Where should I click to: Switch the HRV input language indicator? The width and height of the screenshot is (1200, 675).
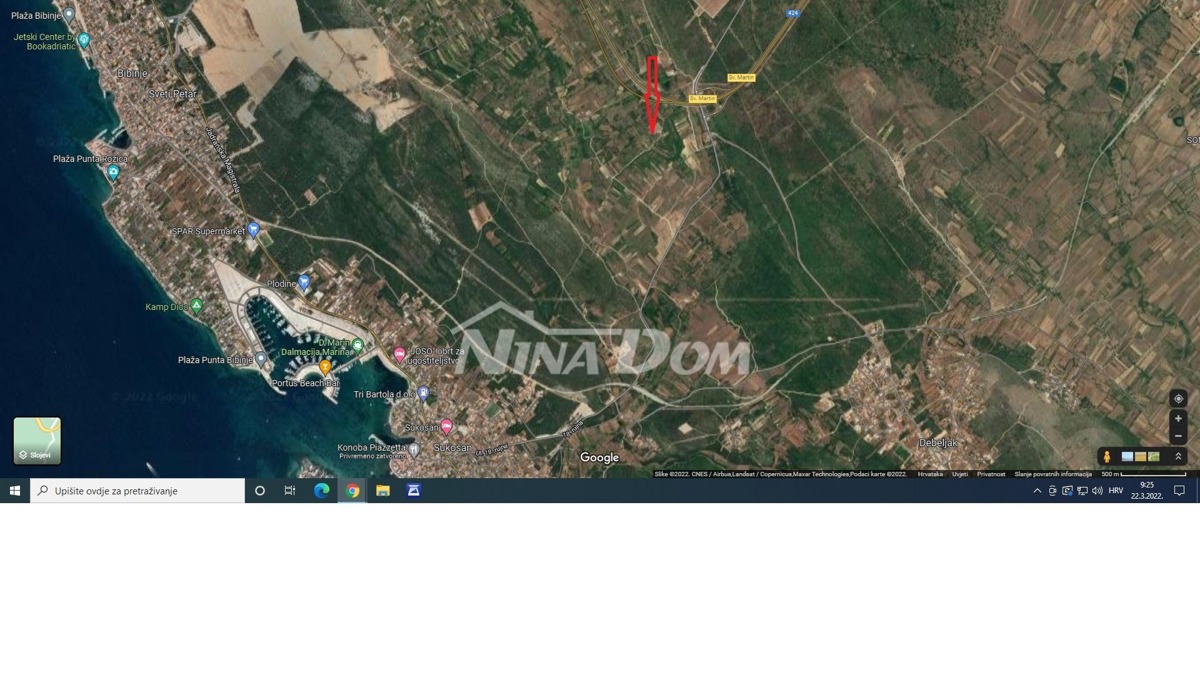tap(1115, 491)
